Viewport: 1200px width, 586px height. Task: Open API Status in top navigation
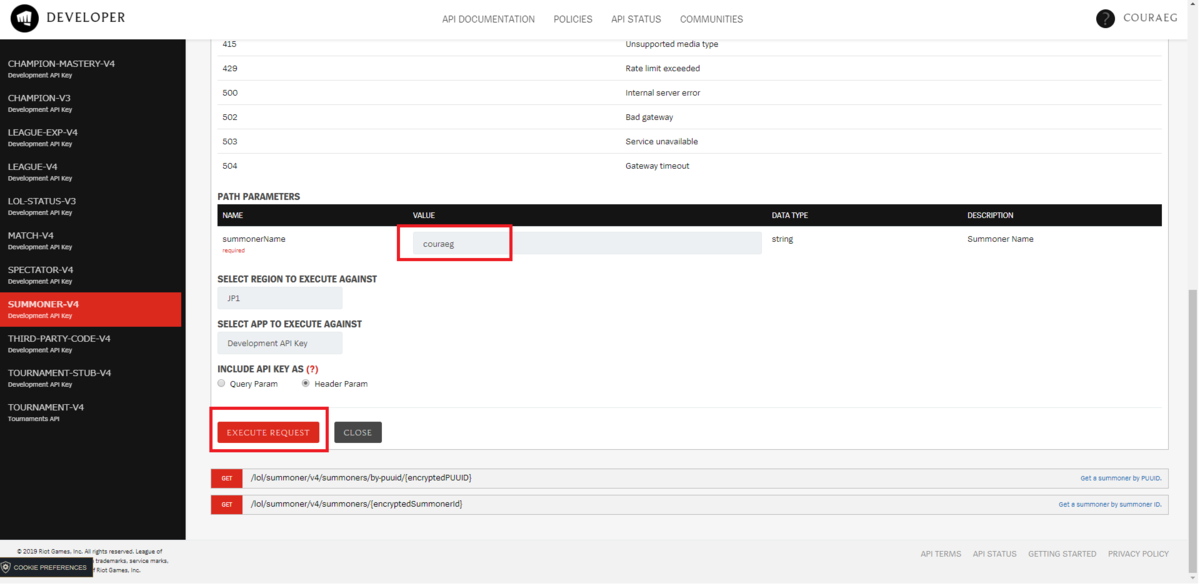636,19
